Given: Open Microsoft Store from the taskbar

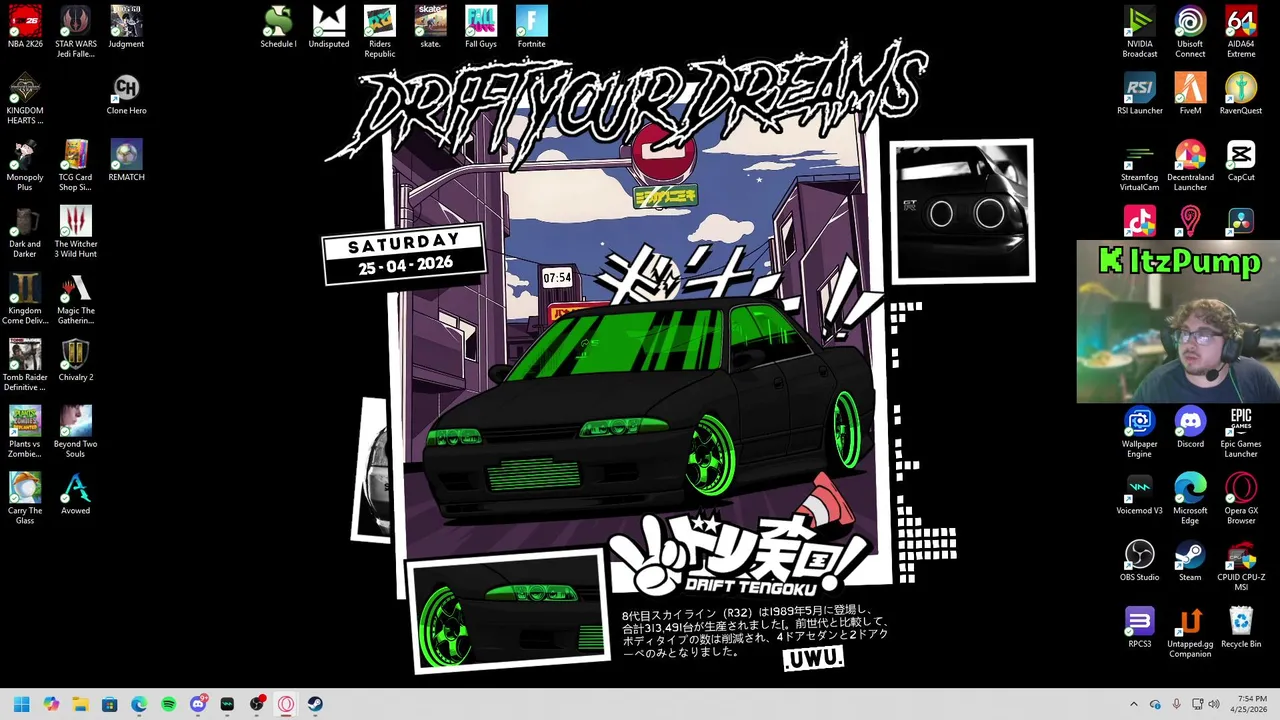Looking at the screenshot, I should (x=110, y=704).
